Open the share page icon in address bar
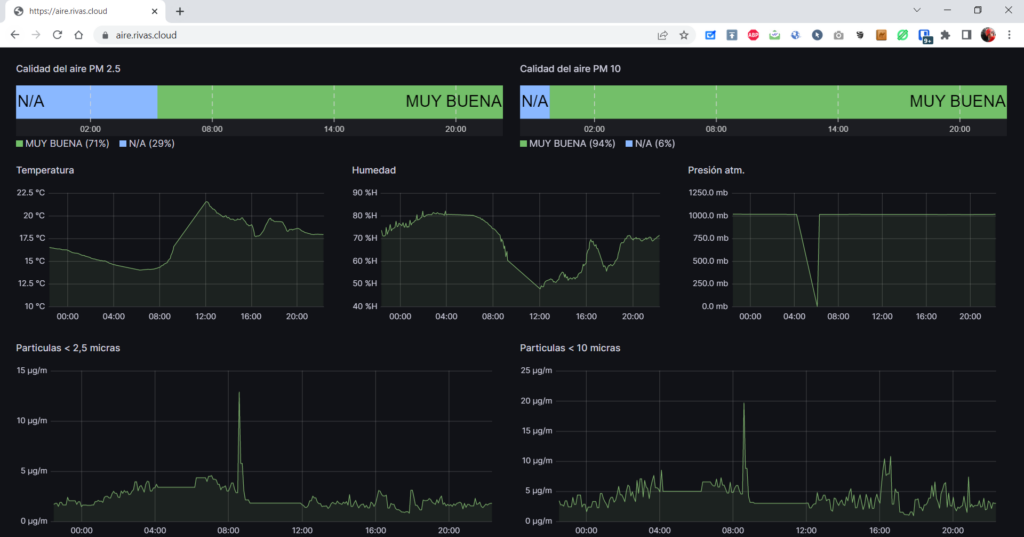Image resolution: width=1024 pixels, height=537 pixels. click(x=662, y=34)
